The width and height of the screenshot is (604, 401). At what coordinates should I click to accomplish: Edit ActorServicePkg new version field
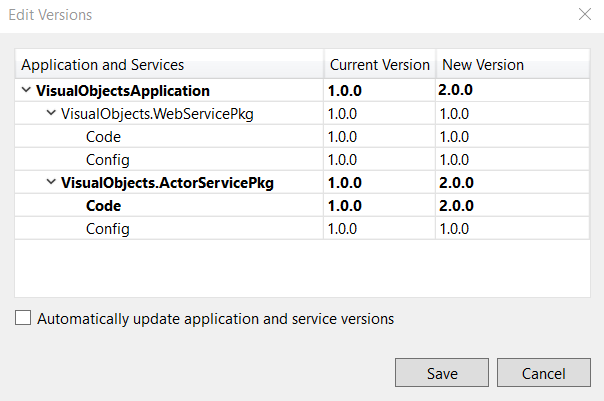coord(510,183)
